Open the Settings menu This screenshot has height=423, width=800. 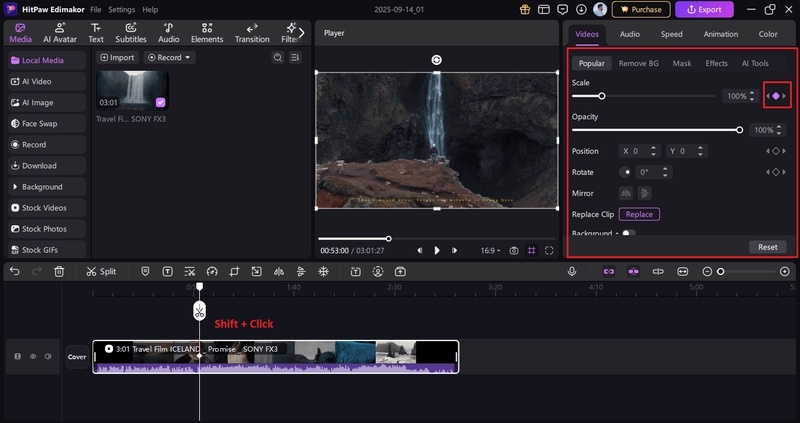click(121, 10)
